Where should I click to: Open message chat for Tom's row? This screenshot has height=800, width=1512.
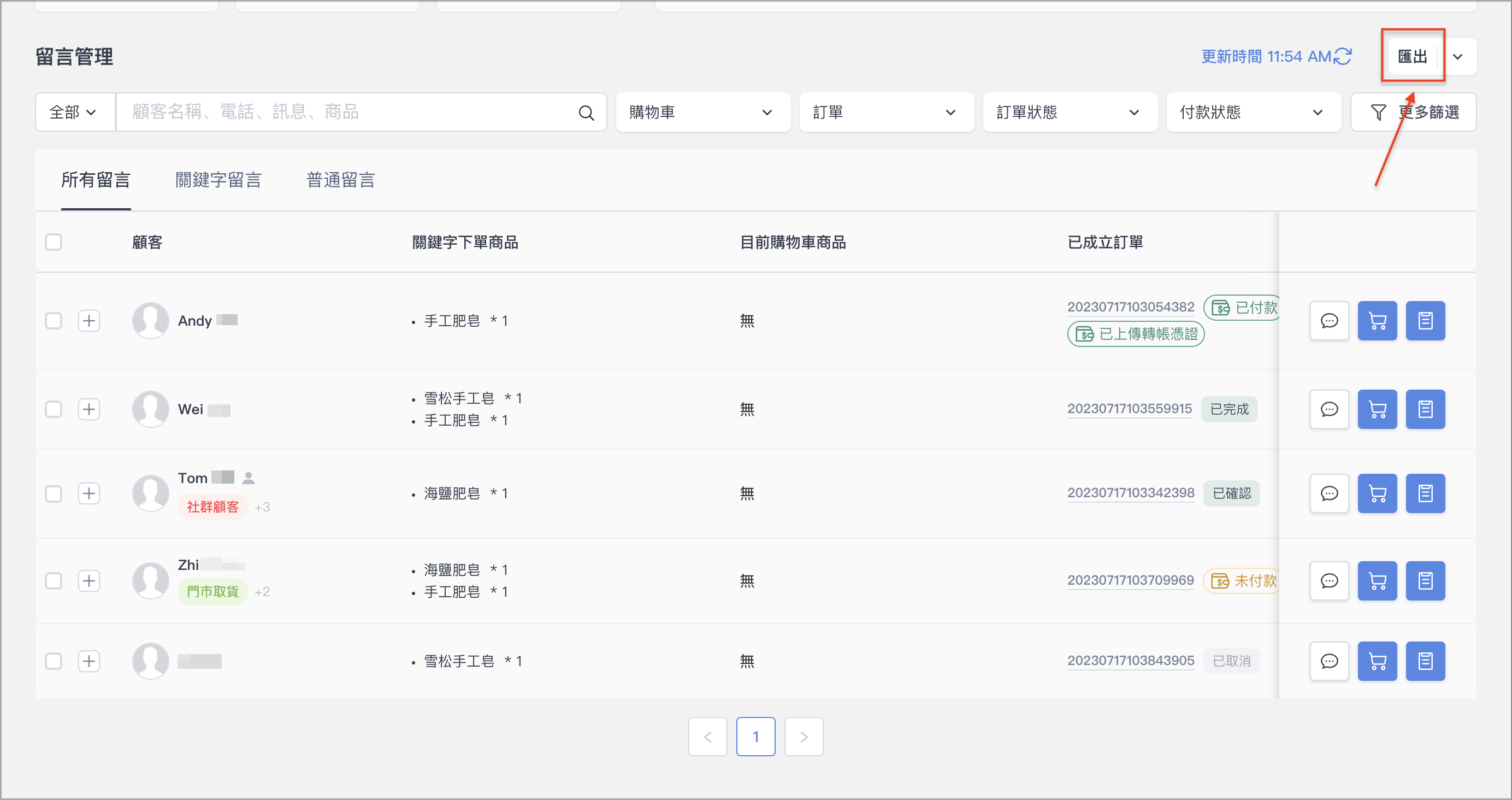click(x=1329, y=493)
